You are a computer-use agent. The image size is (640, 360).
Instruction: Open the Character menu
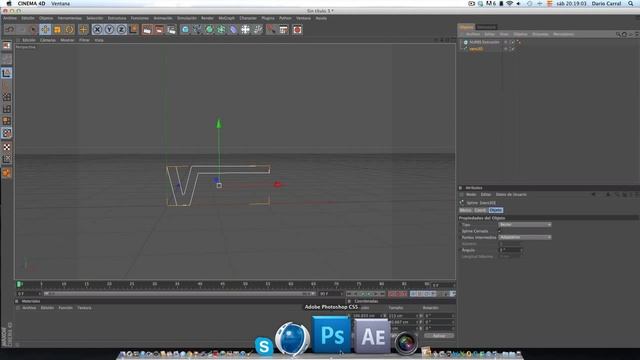coord(248,18)
